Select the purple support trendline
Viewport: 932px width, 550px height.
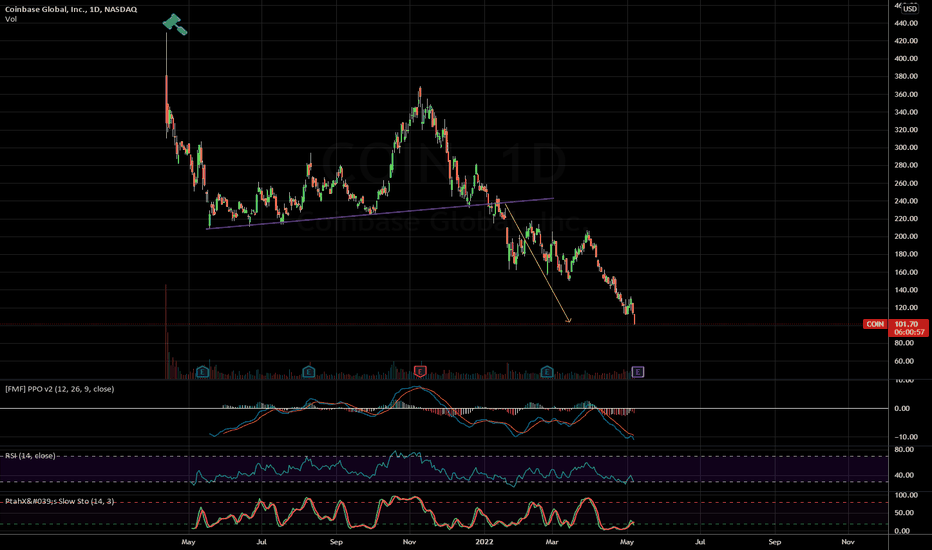pyautogui.click(x=380, y=213)
